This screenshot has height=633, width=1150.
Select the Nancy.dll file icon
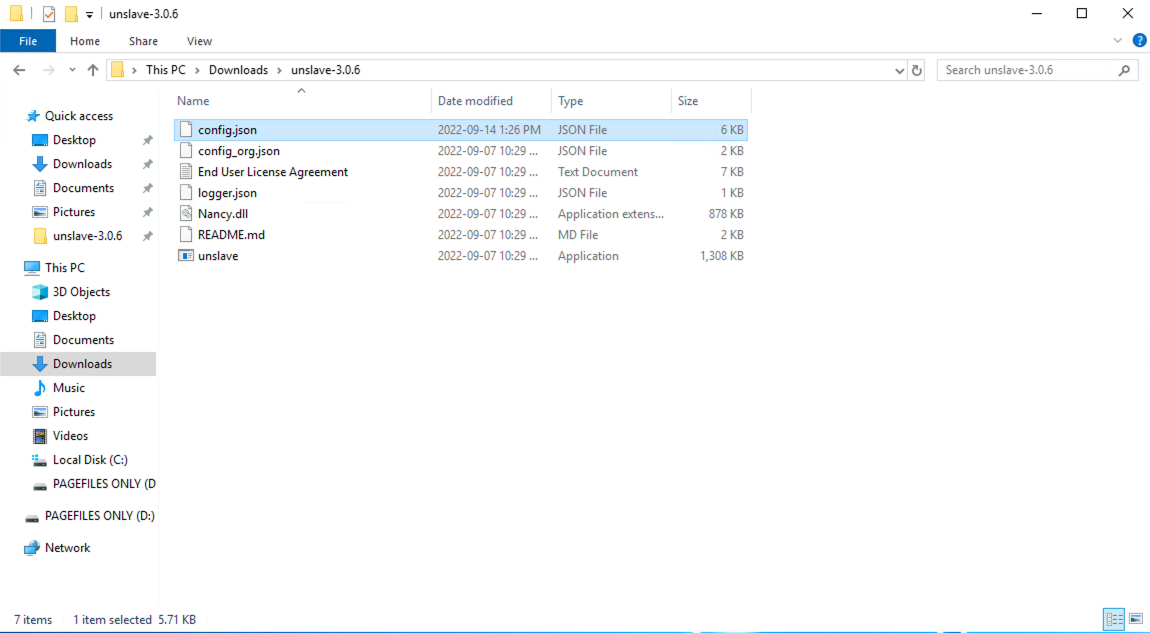click(x=186, y=214)
